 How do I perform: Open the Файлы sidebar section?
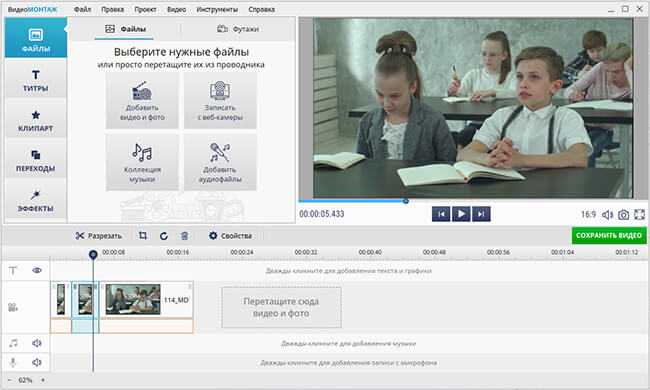(36, 38)
